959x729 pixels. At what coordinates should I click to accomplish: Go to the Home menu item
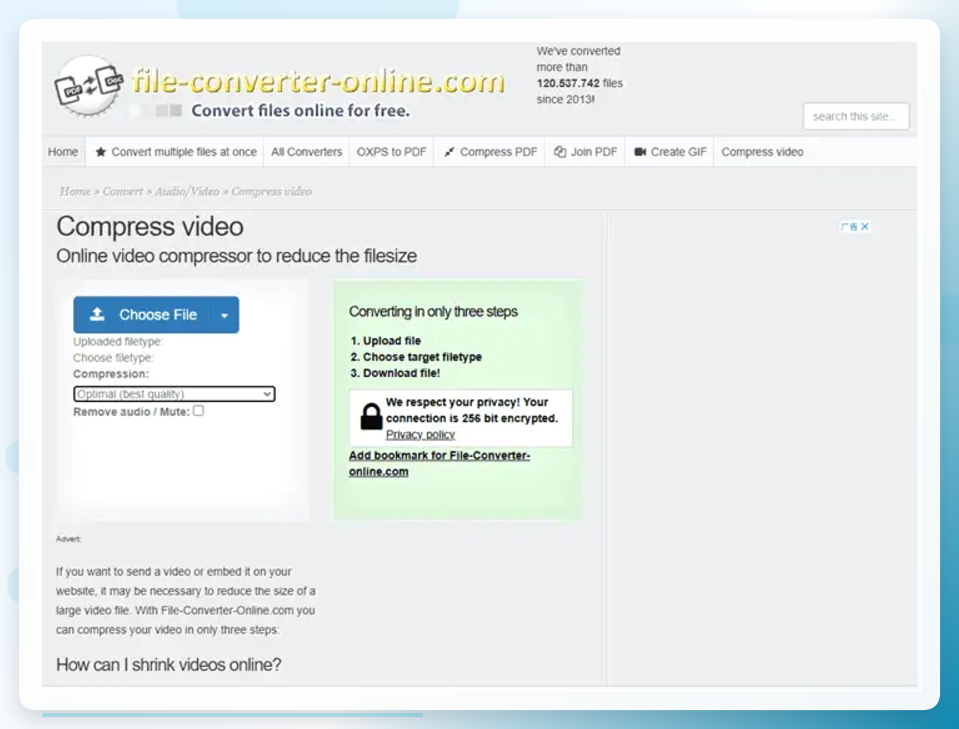pos(63,152)
